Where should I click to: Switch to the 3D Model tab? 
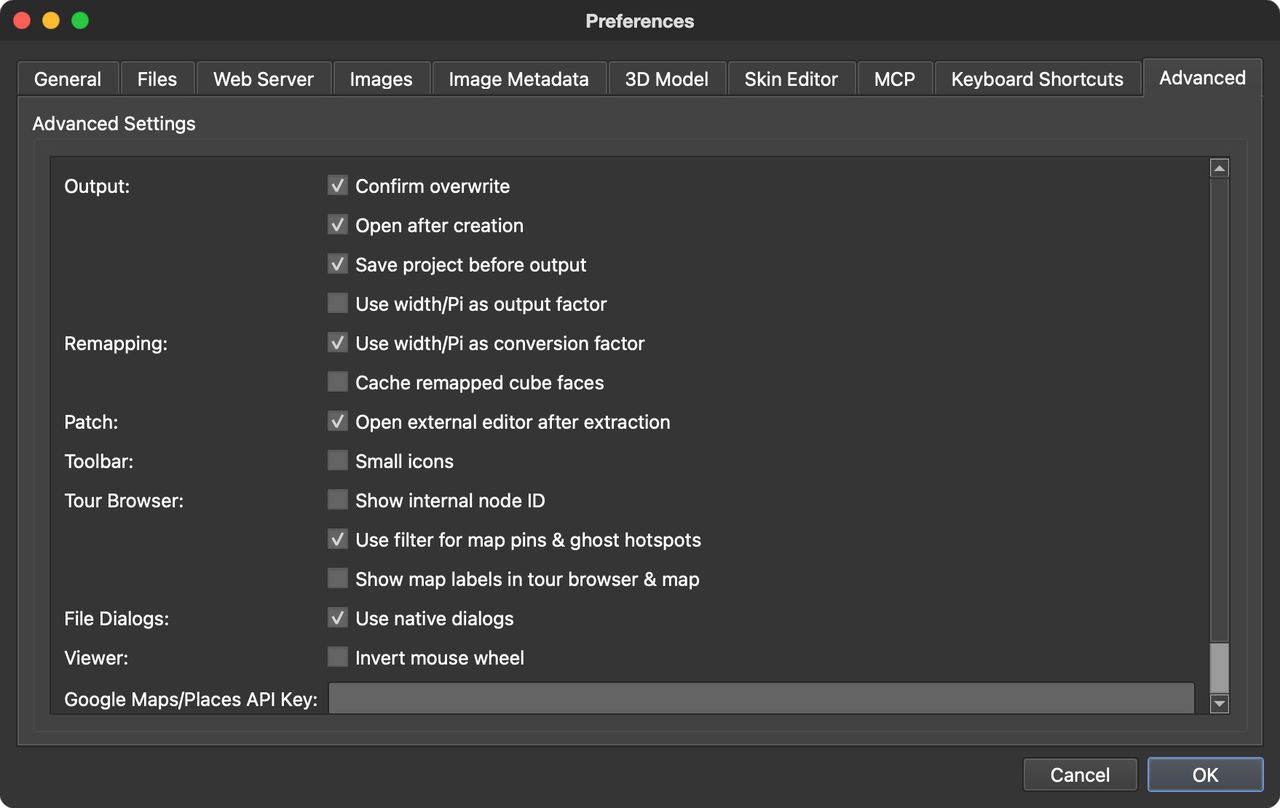click(667, 79)
